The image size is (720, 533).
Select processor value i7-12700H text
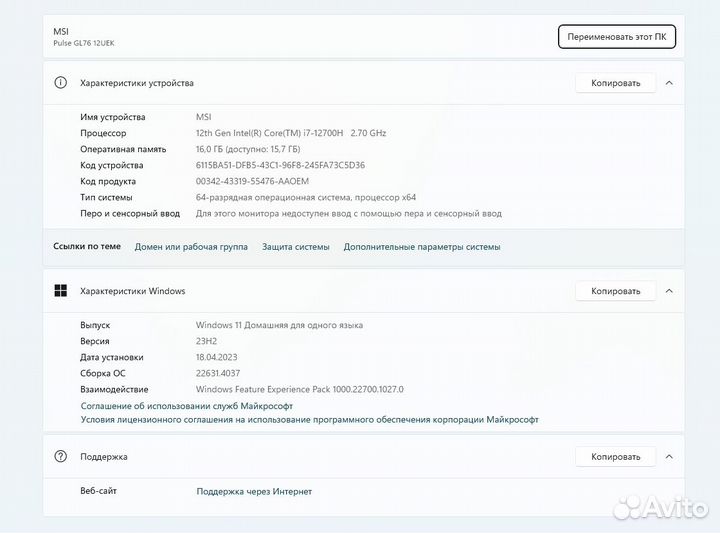[291, 133]
